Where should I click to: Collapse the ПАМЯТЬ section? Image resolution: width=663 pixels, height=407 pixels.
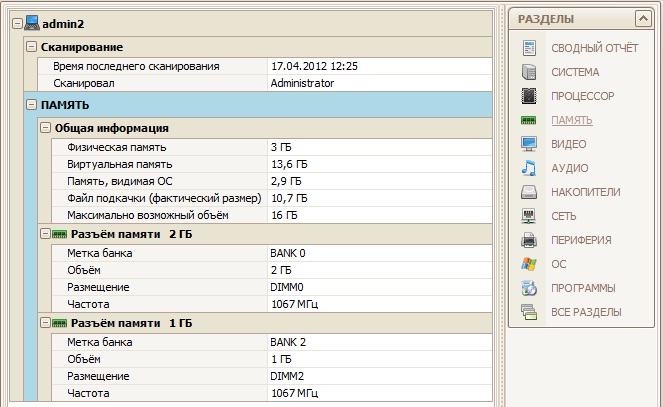(x=31, y=104)
